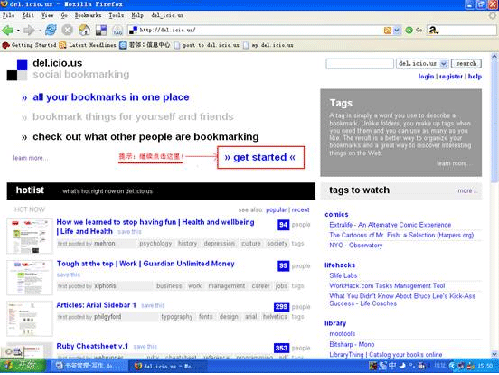Open 'my del.icio.us' bookmark
The height and width of the screenshot is (375, 499).
click(269, 45)
